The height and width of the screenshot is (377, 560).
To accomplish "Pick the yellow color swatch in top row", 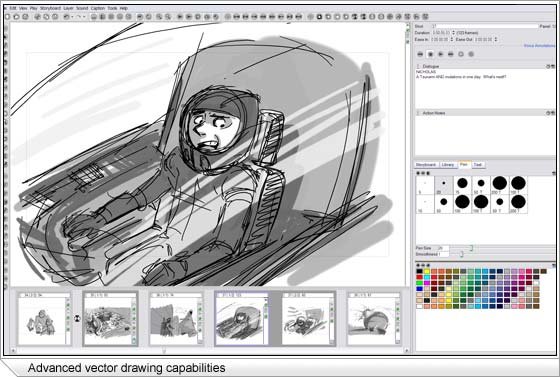I will click(x=426, y=272).
